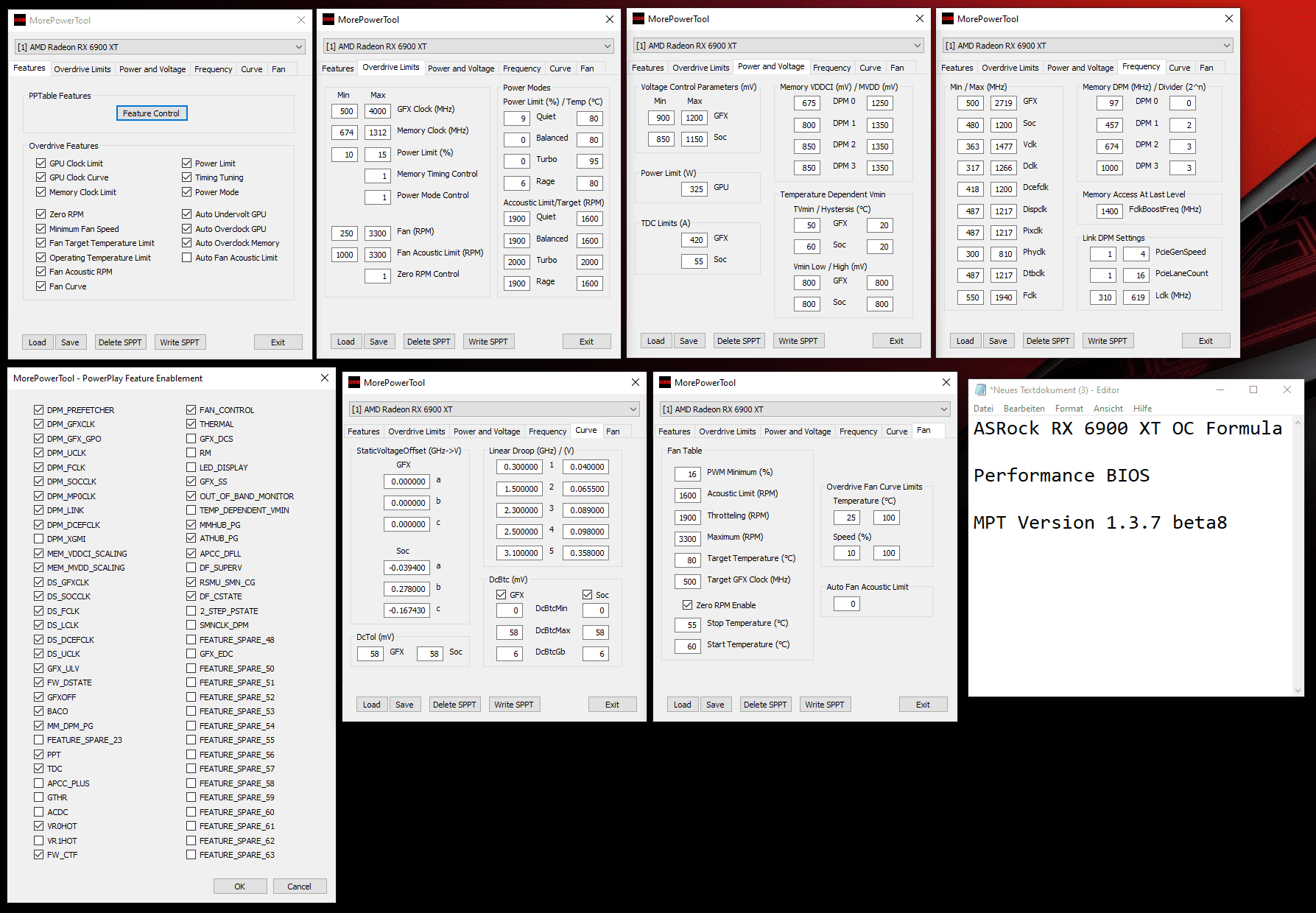The width and height of the screenshot is (1316, 913).
Task: Click Write SPPT in the Features window
Action: tap(180, 342)
